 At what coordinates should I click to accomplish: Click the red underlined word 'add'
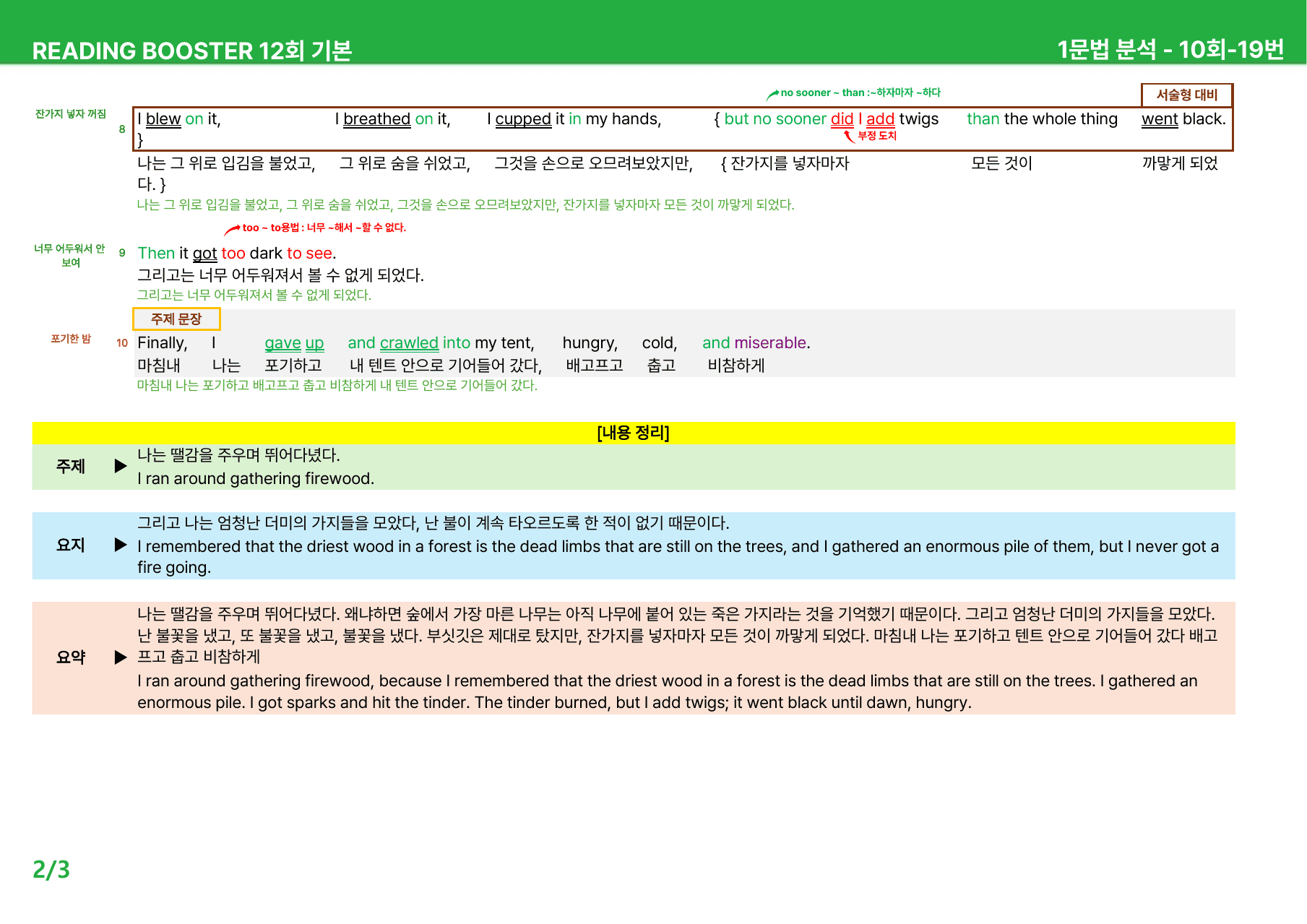pos(880,119)
